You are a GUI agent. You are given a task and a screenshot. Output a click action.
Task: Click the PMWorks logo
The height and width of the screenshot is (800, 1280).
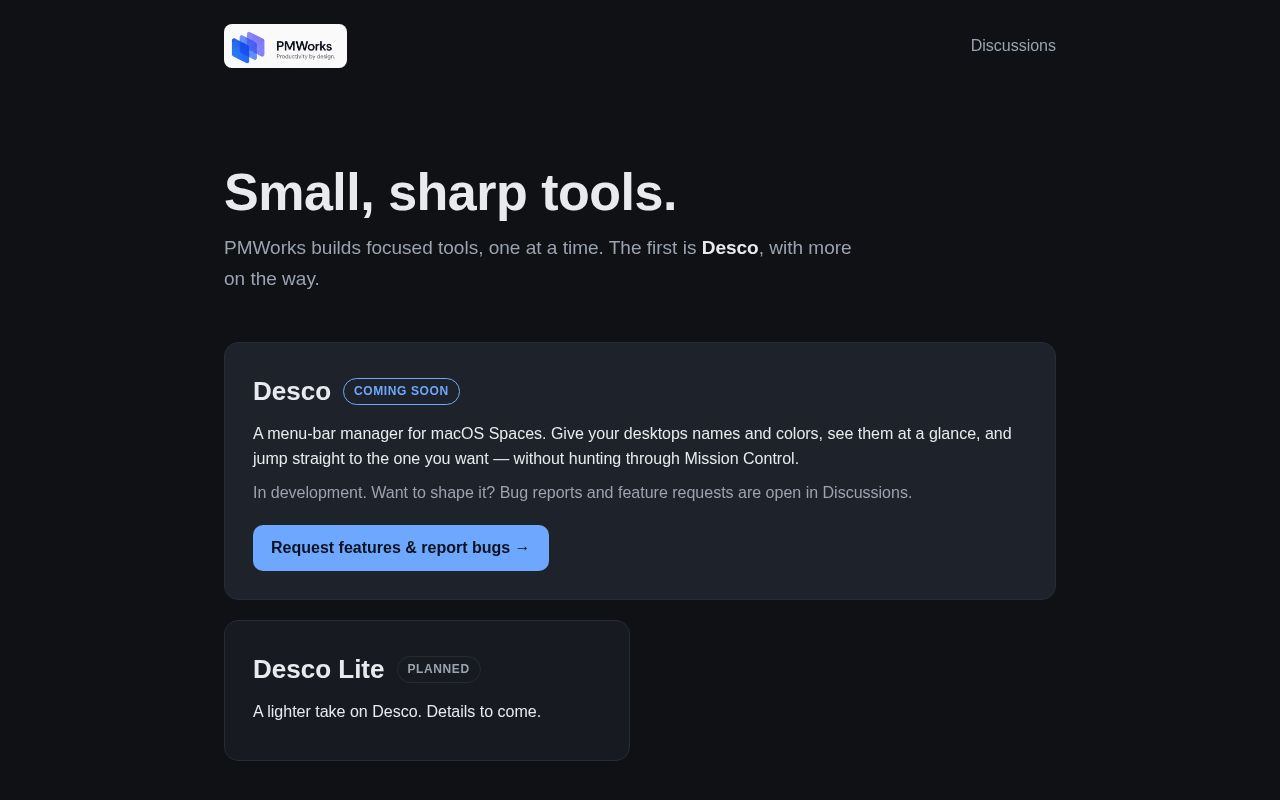click(285, 46)
